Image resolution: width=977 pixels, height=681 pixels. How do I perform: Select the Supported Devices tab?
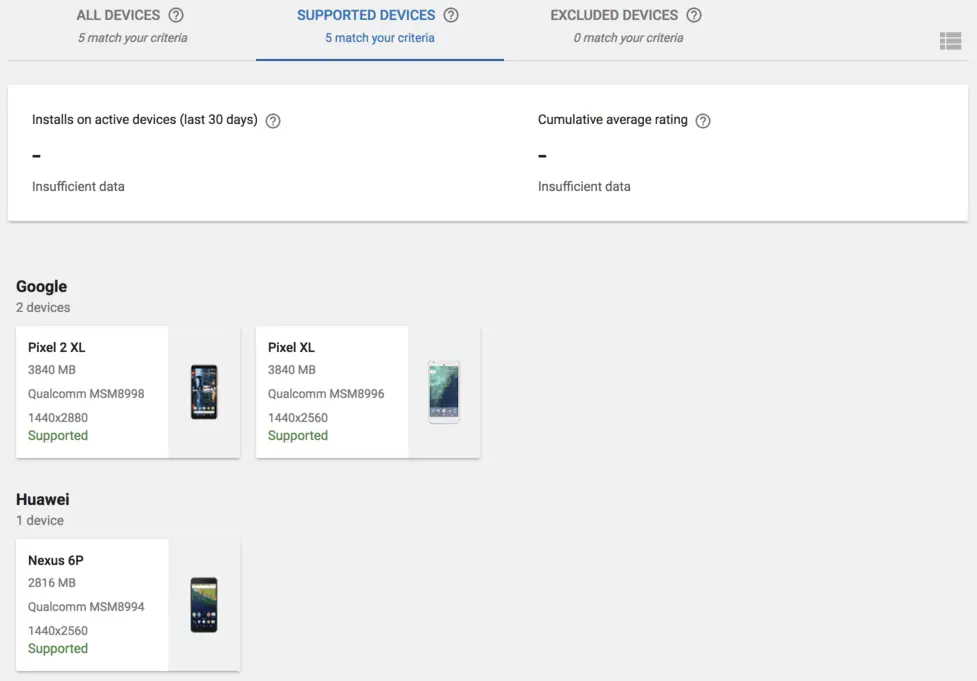pos(366,16)
